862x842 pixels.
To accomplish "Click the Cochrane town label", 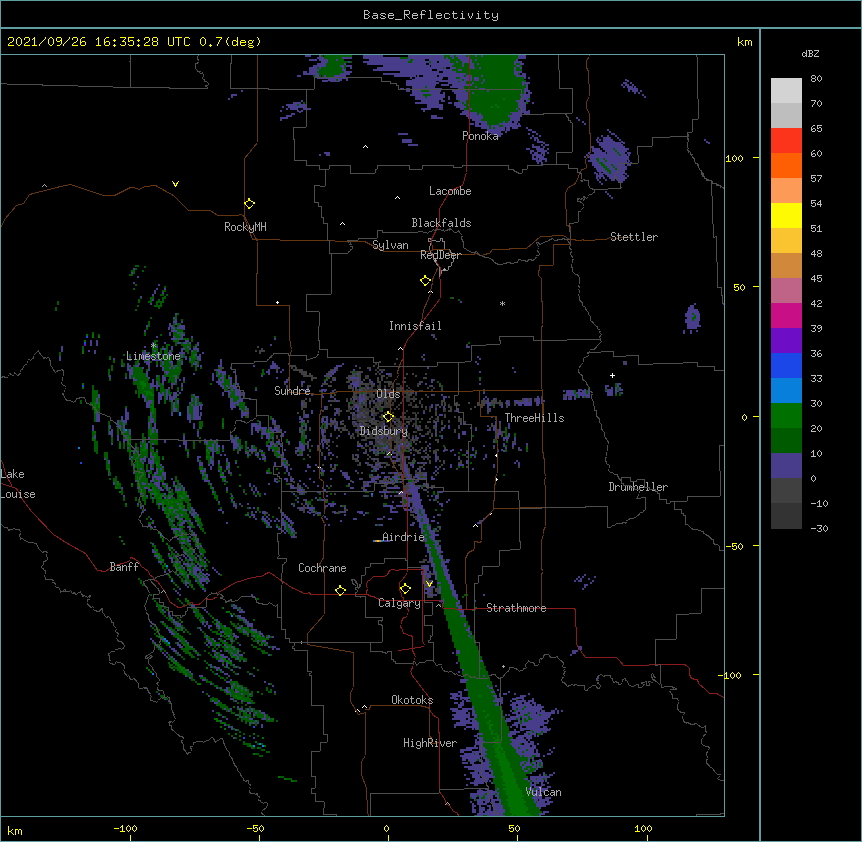I will click(x=322, y=568).
